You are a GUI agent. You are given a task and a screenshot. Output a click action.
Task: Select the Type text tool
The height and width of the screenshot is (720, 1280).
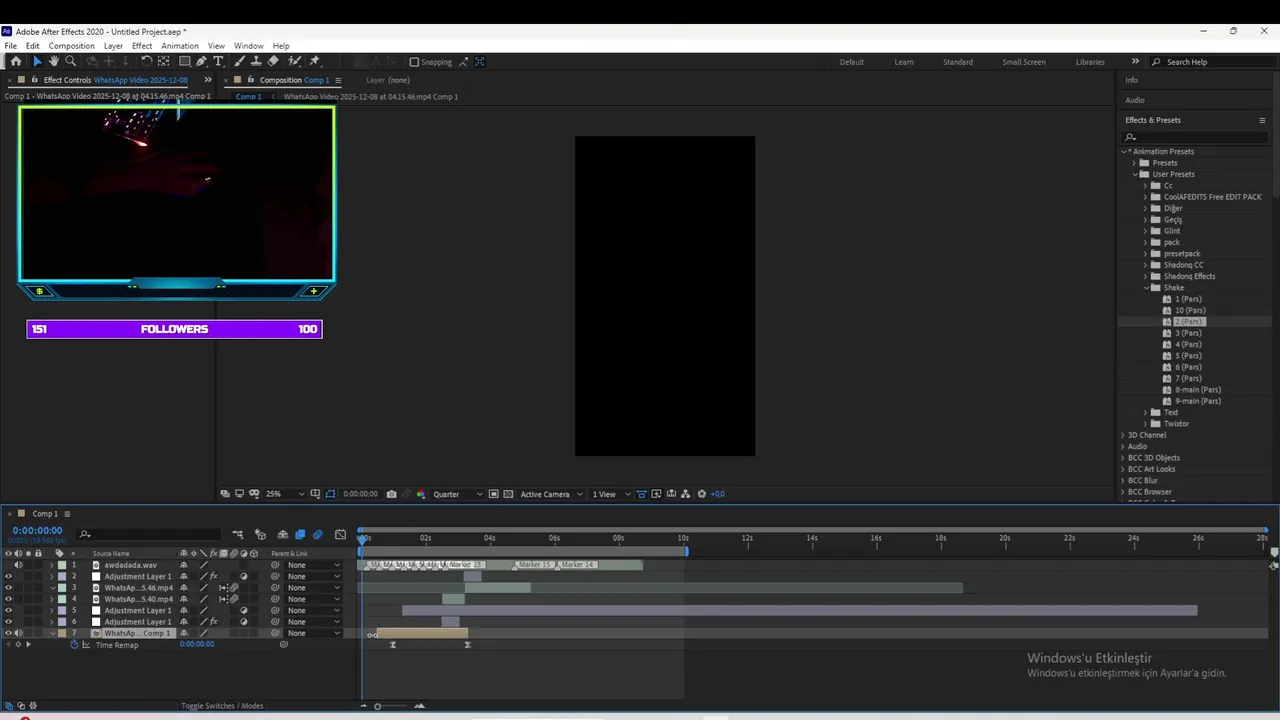click(x=218, y=62)
